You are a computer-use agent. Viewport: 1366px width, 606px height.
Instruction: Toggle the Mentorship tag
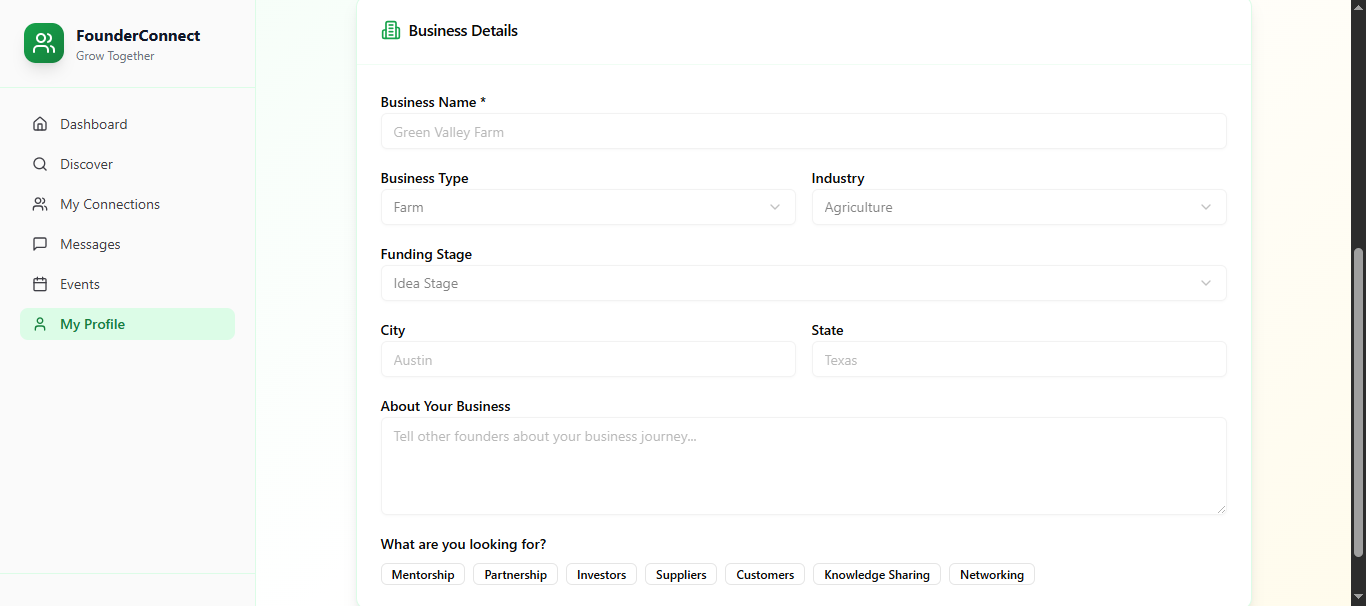pyautogui.click(x=423, y=575)
